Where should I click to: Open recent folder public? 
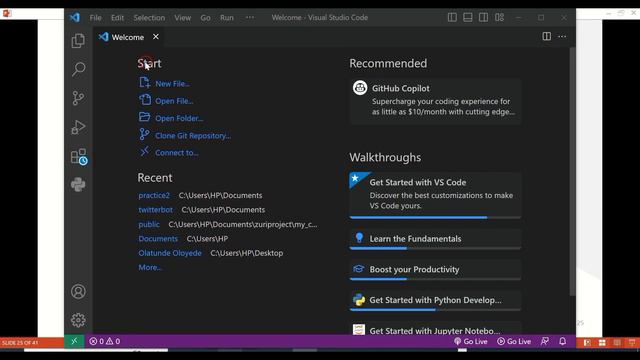[149, 224]
